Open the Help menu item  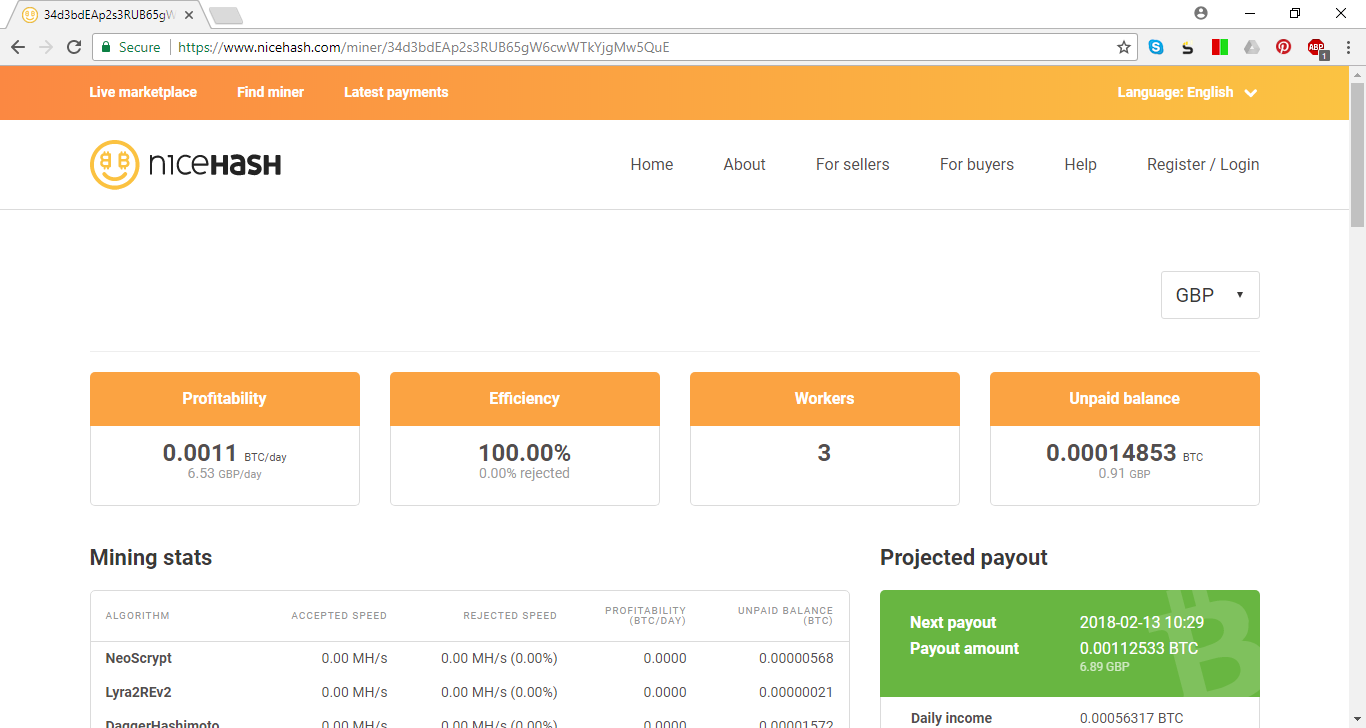[x=1081, y=165]
